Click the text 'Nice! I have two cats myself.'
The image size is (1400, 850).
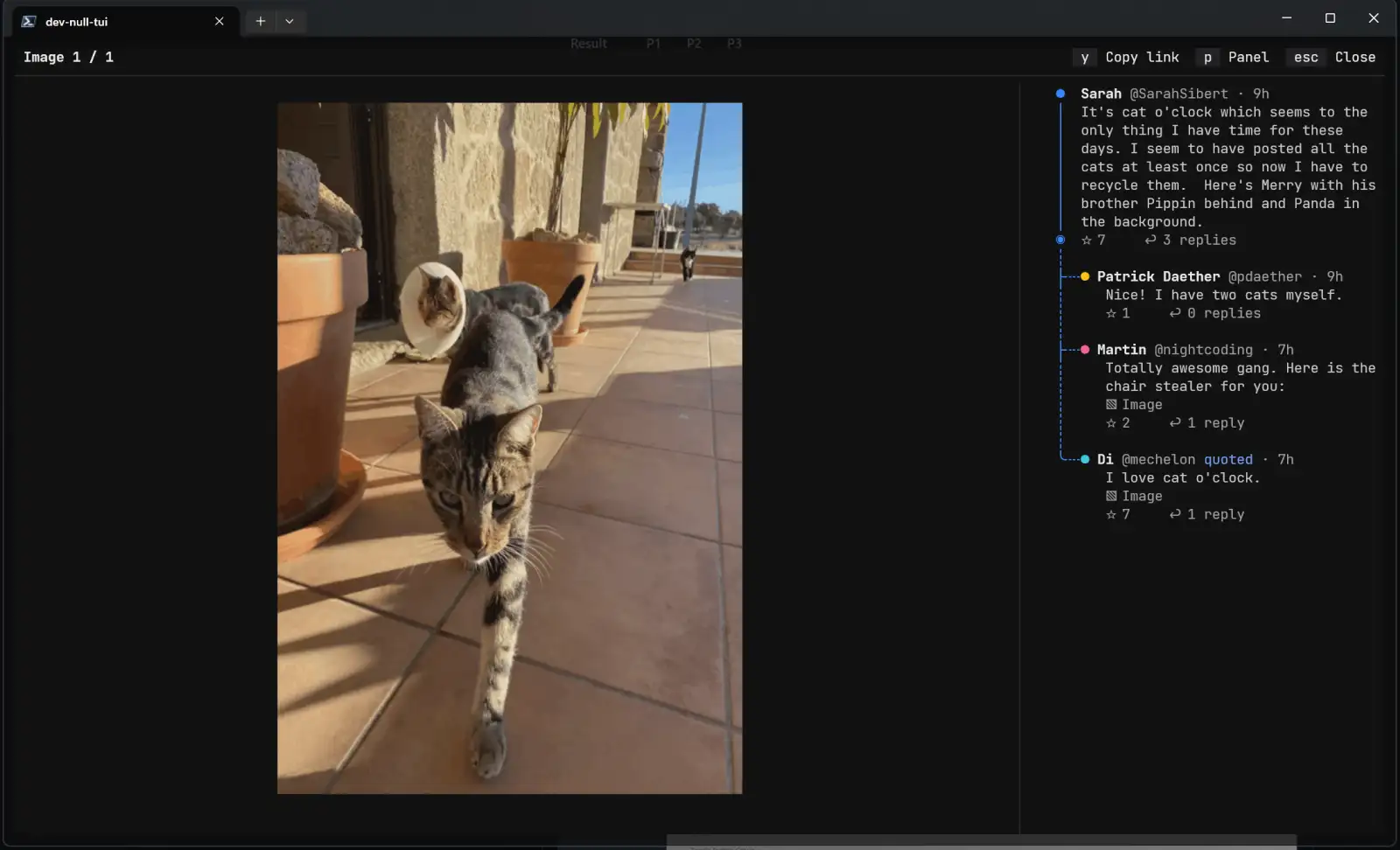pos(1223,295)
